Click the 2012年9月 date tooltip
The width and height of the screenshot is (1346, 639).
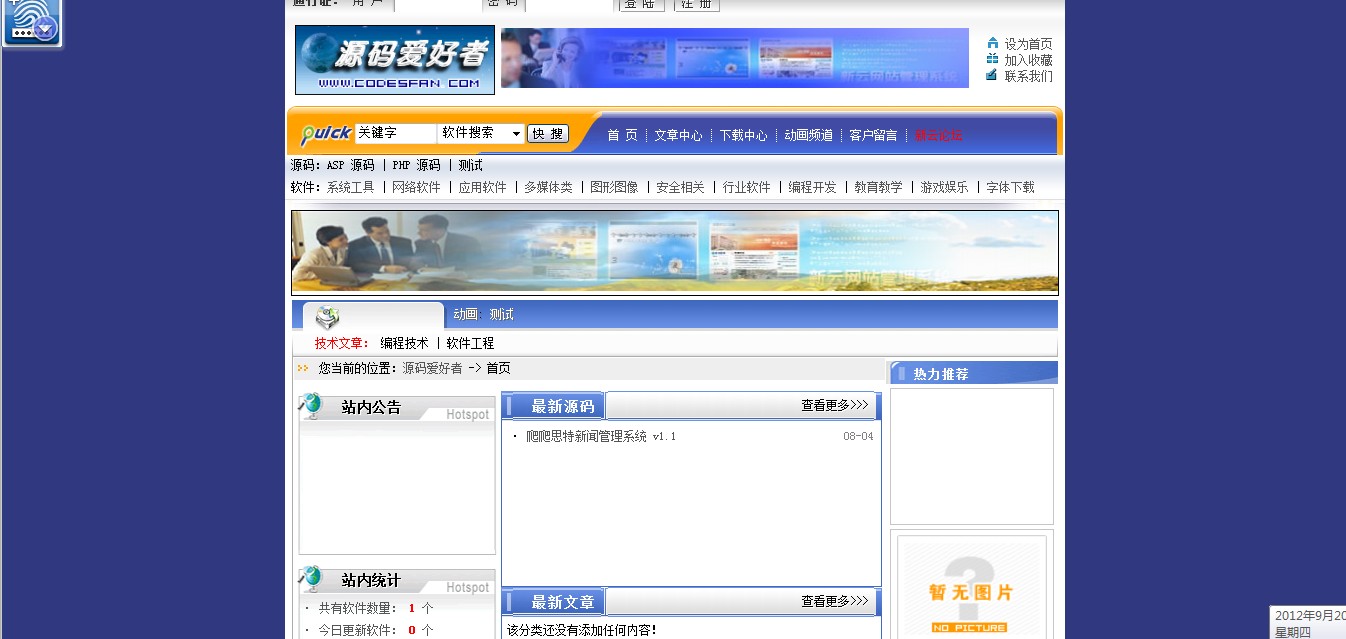click(1308, 622)
